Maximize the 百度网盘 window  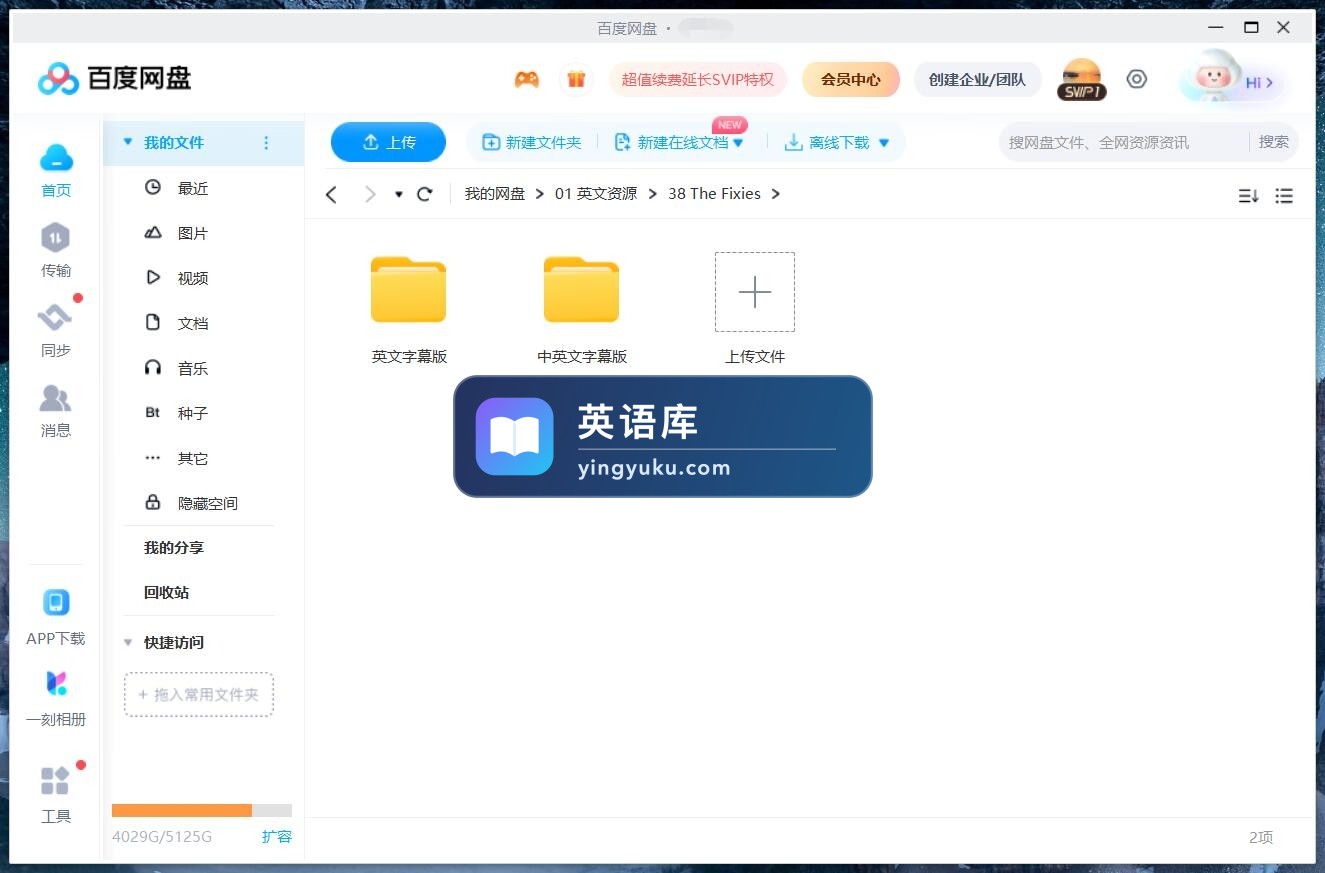[x=1251, y=27]
